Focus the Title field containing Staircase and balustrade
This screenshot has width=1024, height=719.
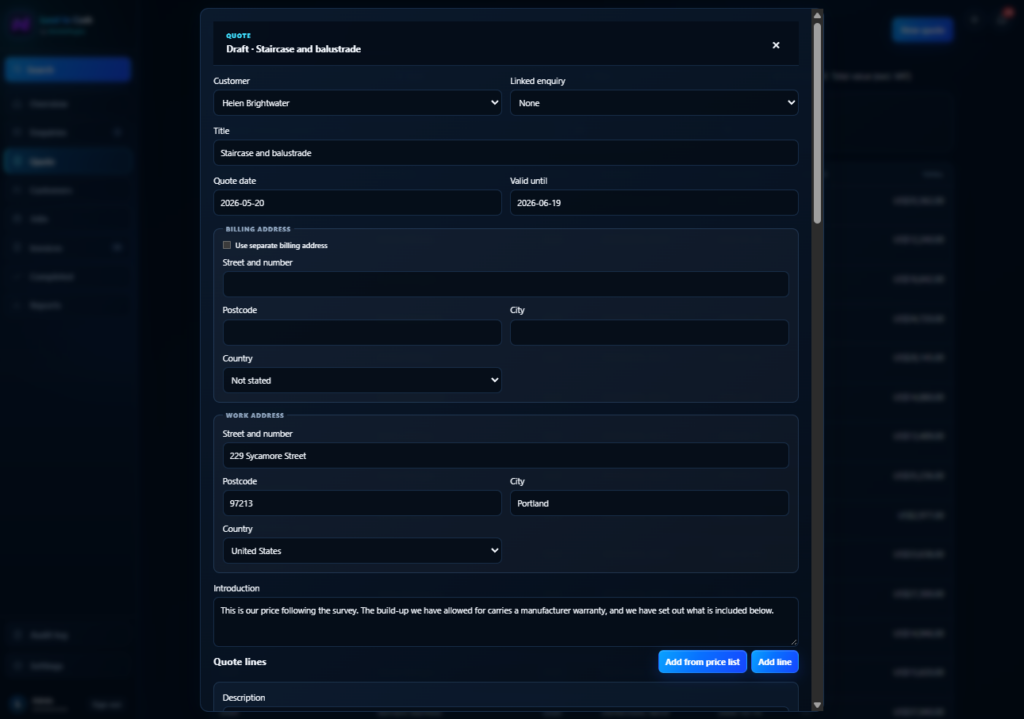(505, 153)
